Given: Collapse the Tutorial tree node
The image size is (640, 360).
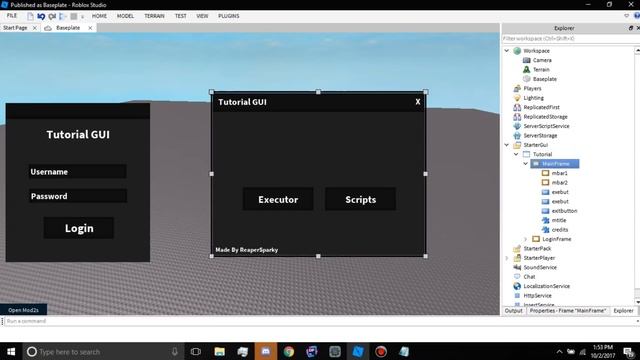Looking at the screenshot, I should [x=516, y=154].
